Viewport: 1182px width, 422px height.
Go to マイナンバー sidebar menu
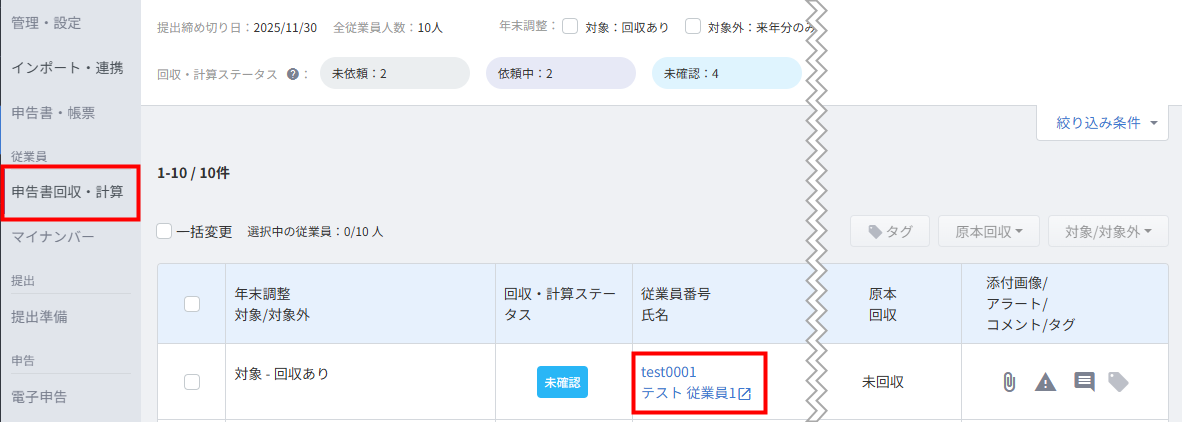[x=53, y=237]
